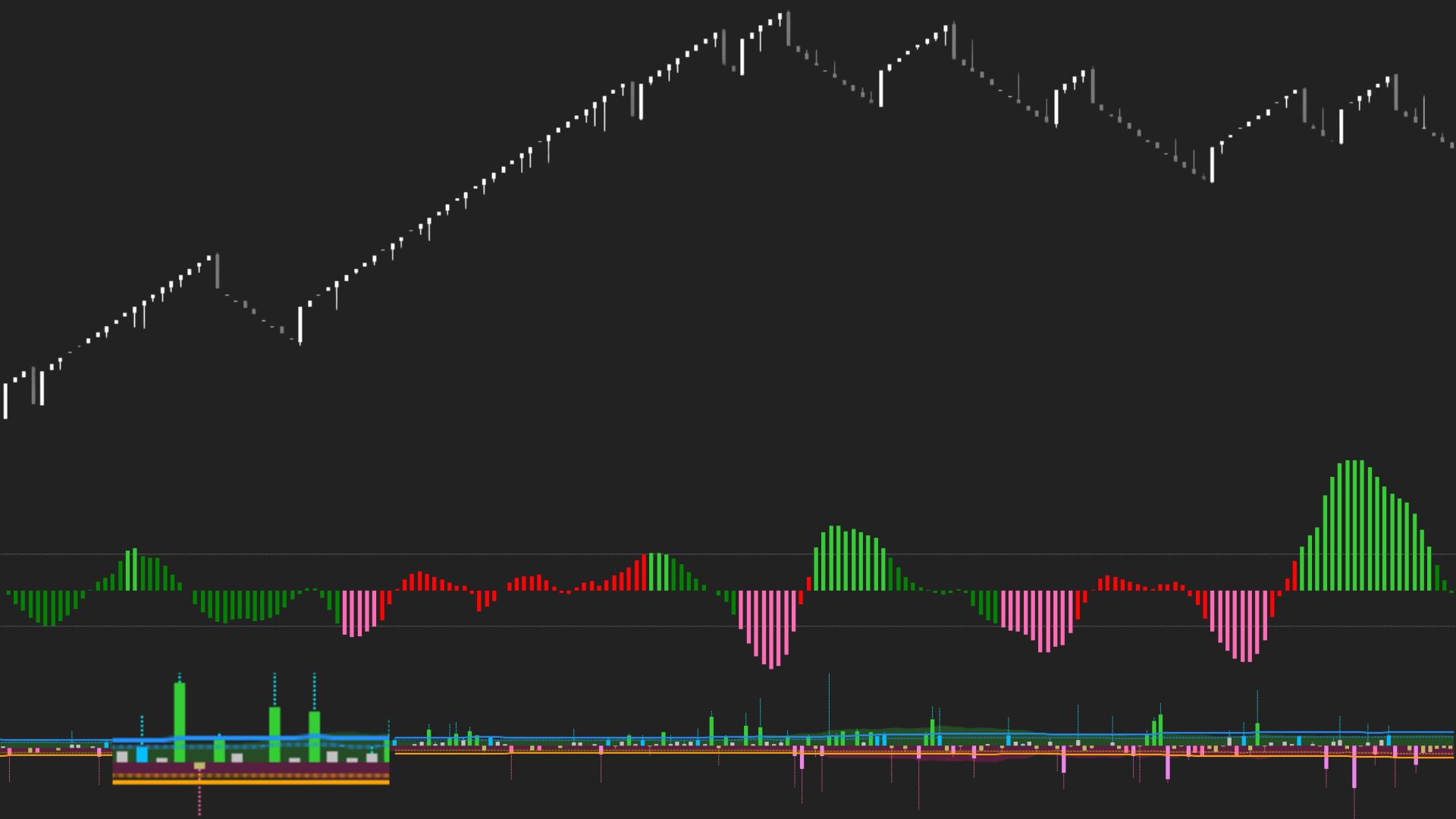Screen dimensions: 1456x819
Task: Select the cyan bar in the magnified volume inset
Action: point(142,755)
